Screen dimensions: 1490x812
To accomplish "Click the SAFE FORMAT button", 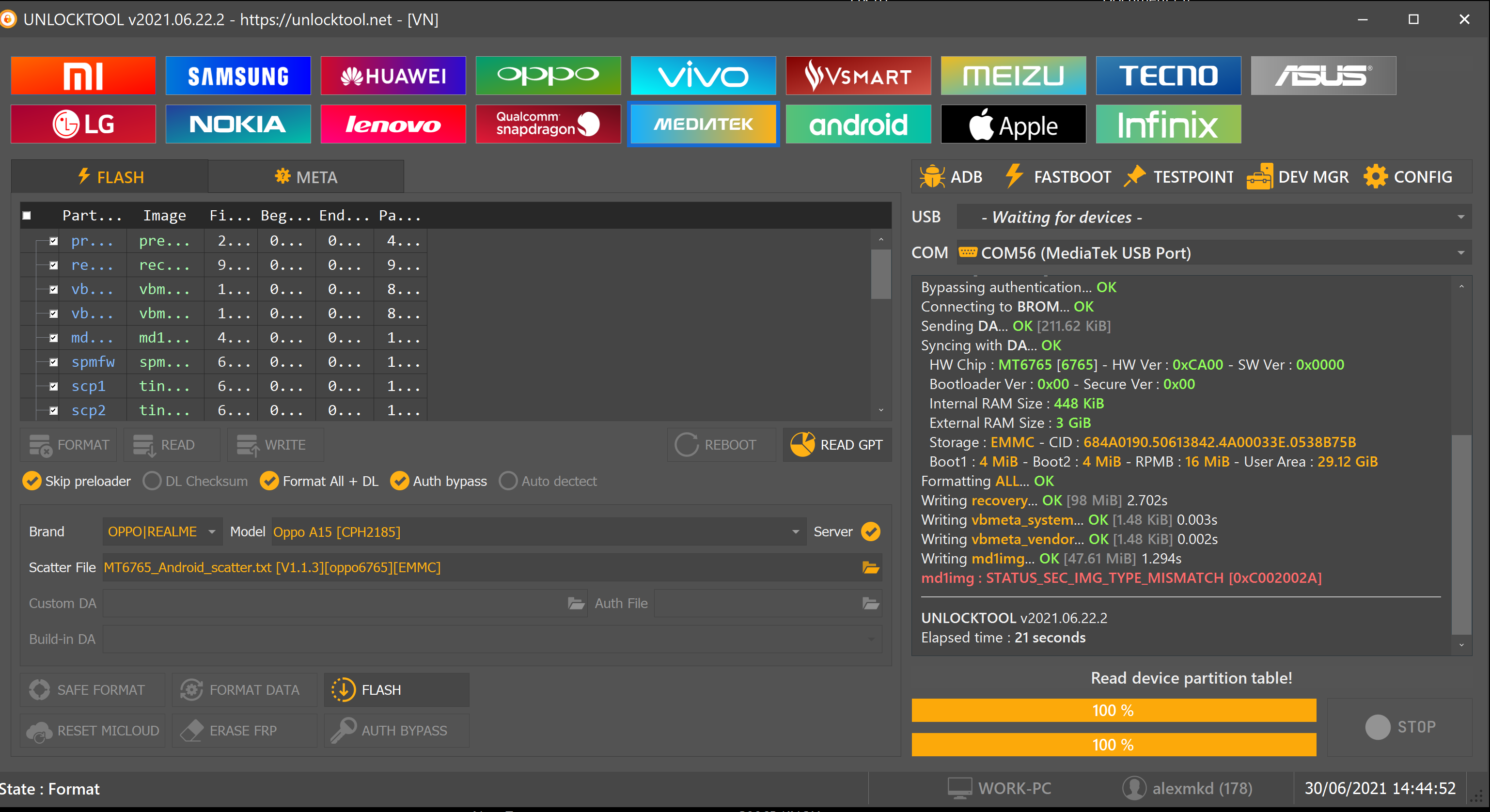I will [x=93, y=690].
